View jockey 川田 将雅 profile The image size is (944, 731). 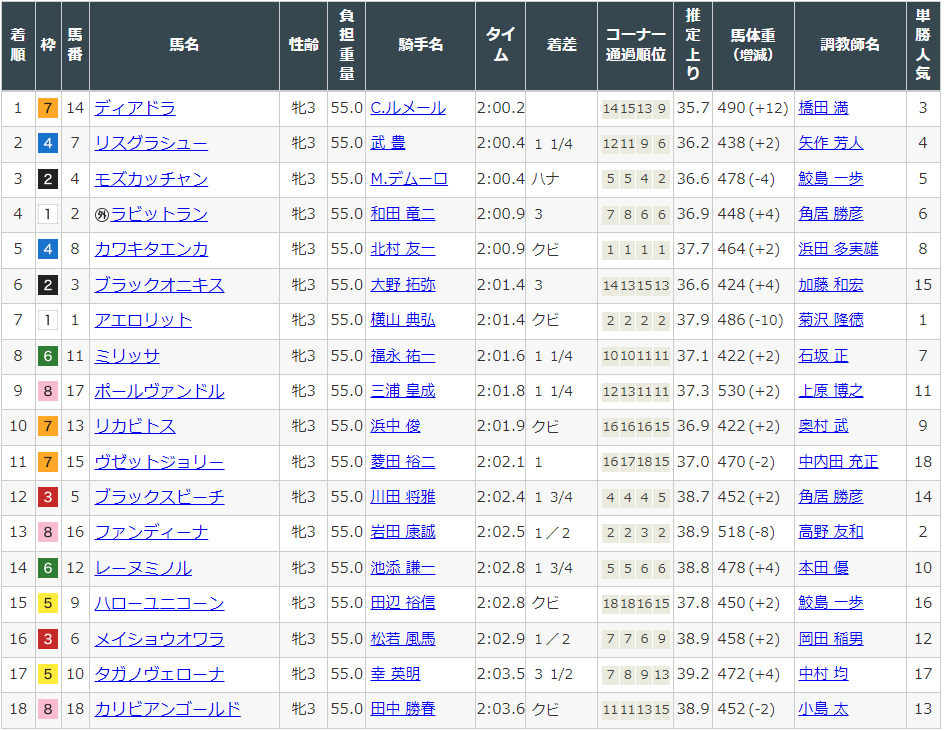[403, 497]
